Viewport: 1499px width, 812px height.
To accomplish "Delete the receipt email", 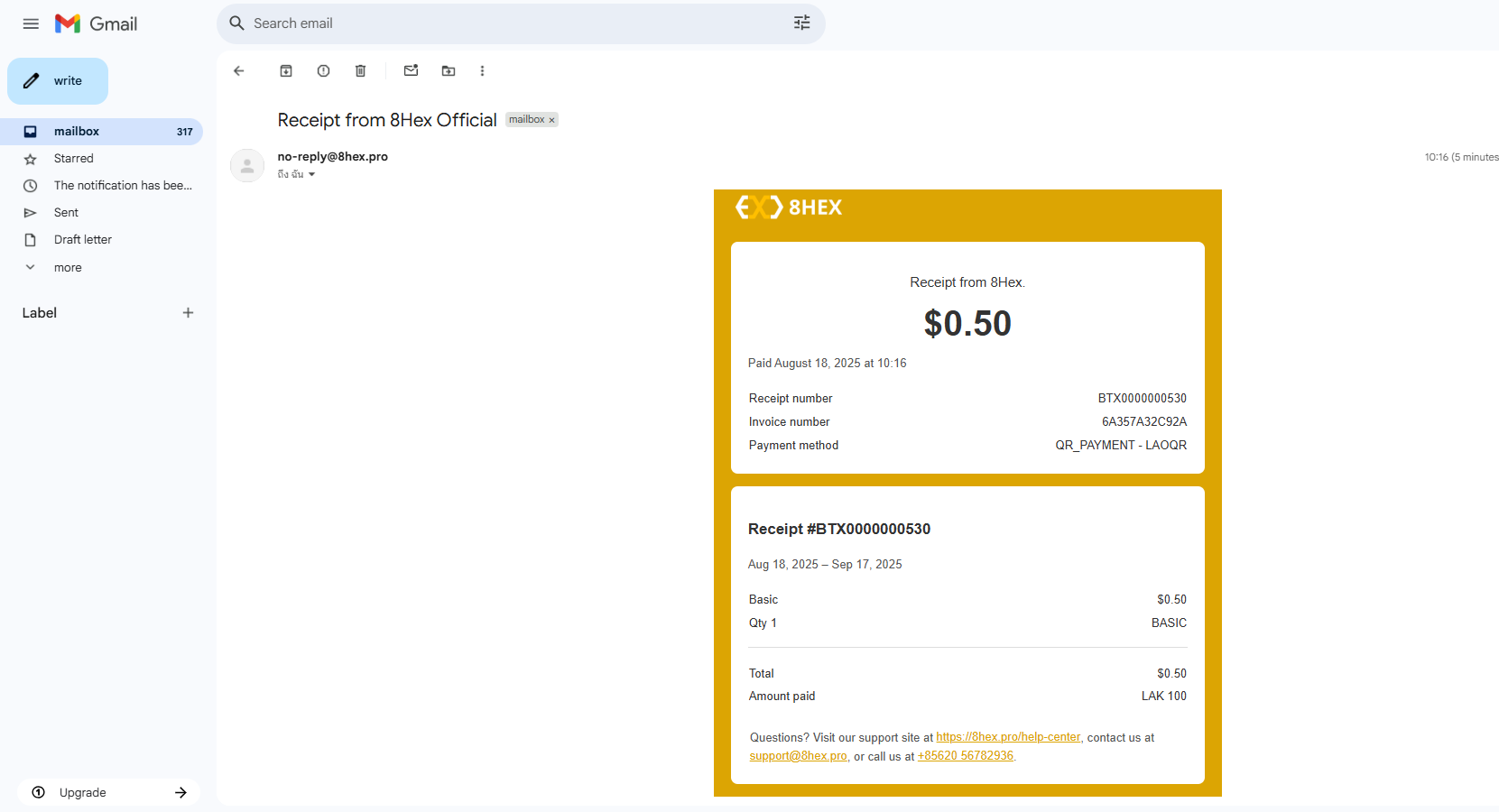I will (360, 70).
